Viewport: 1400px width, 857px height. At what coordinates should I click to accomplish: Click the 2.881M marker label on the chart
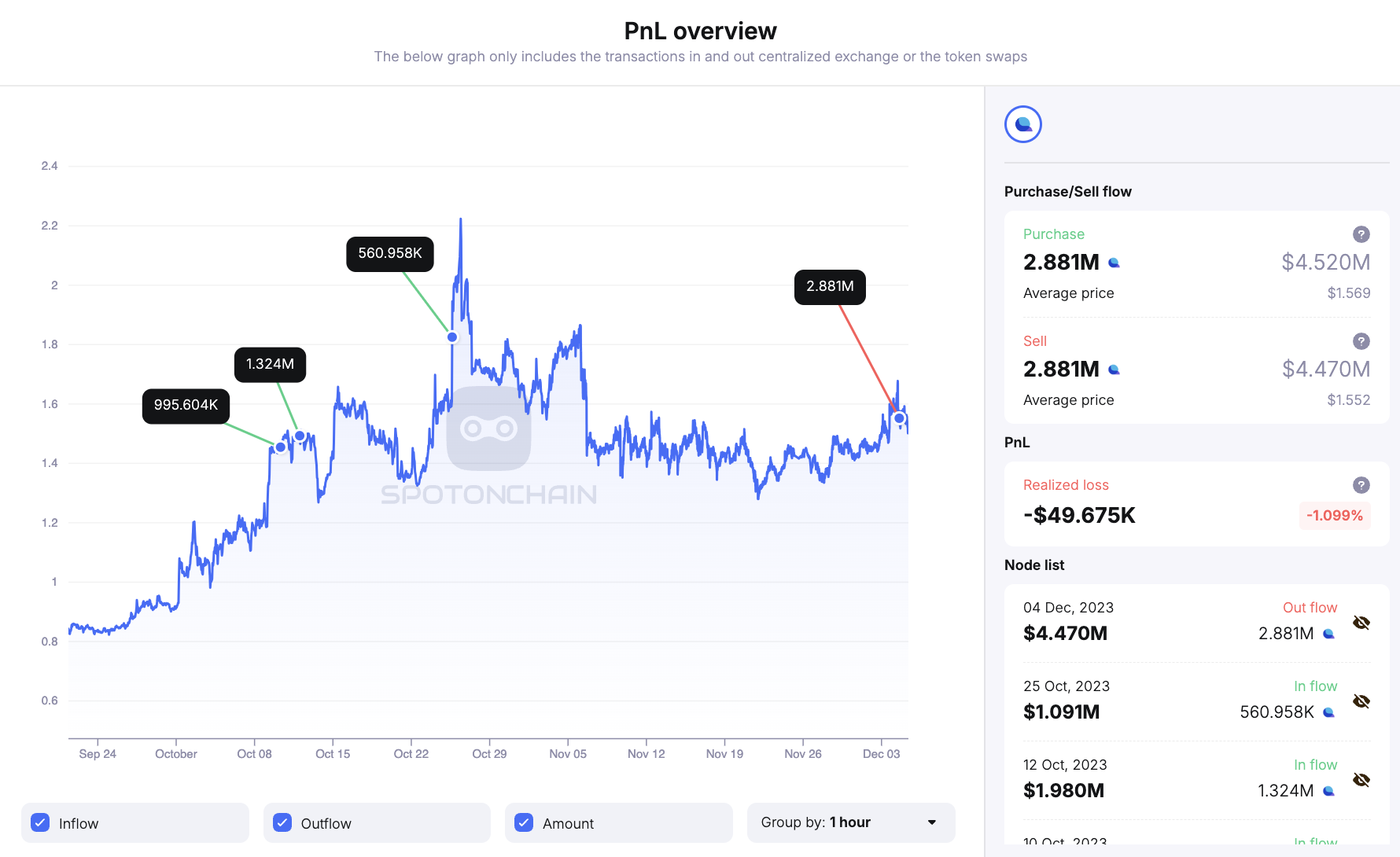[829, 287]
